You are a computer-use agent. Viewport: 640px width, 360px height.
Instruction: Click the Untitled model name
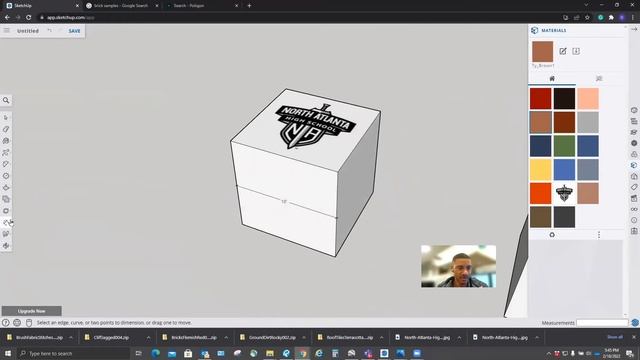pos(28,31)
